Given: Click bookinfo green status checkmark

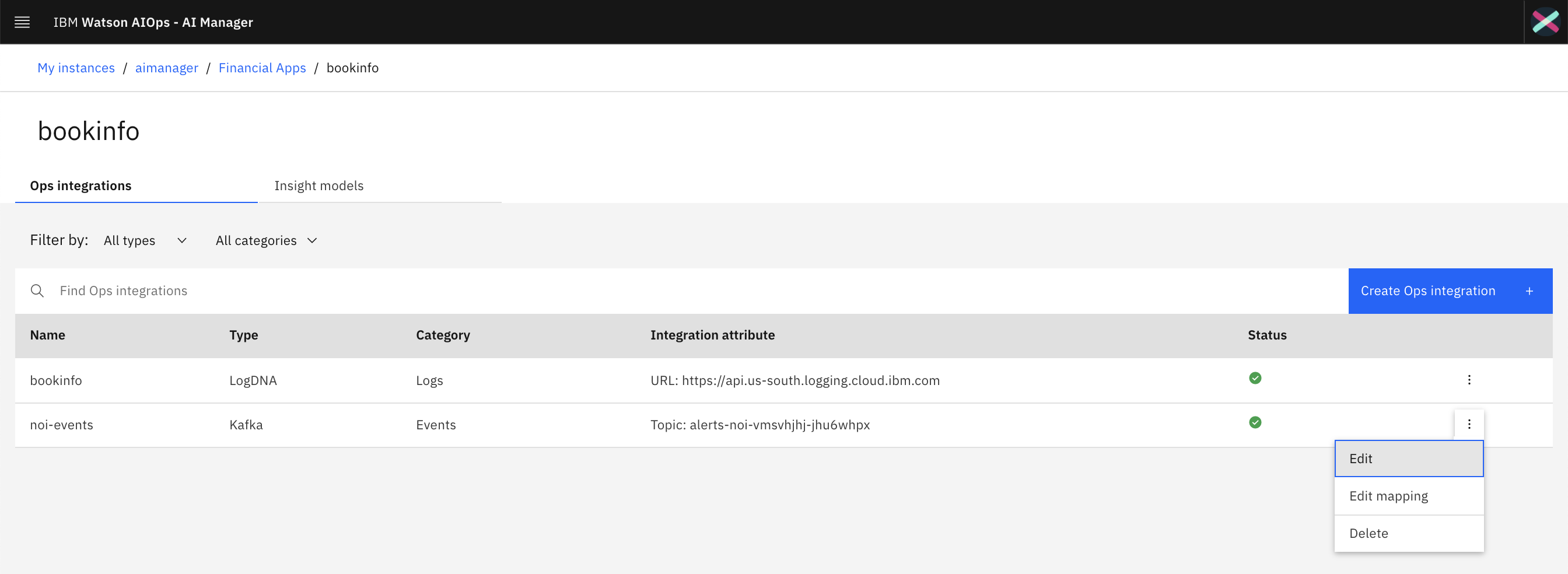Looking at the screenshot, I should click(x=1255, y=378).
